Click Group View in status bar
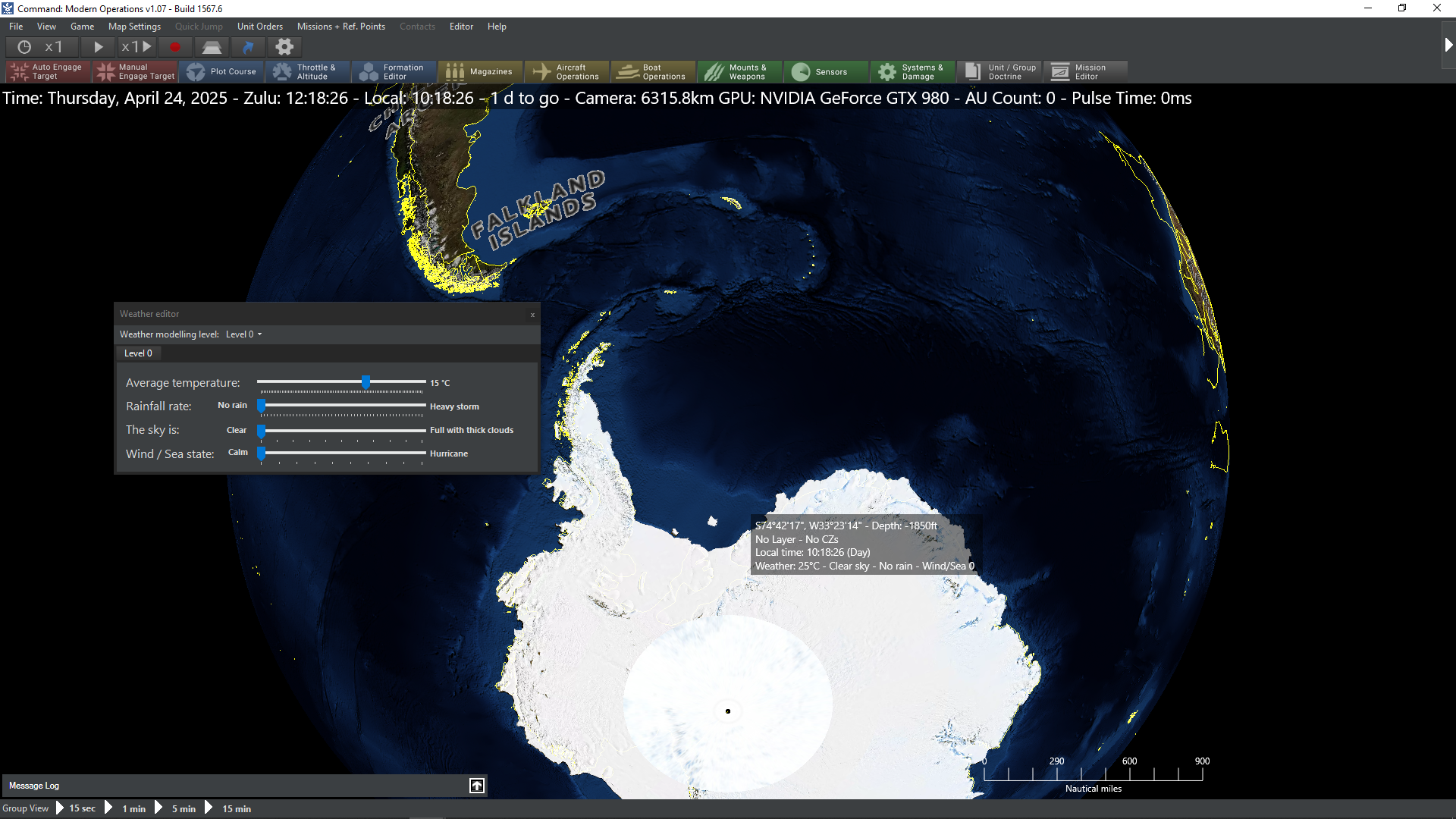This screenshot has width=1456, height=819. [25, 808]
